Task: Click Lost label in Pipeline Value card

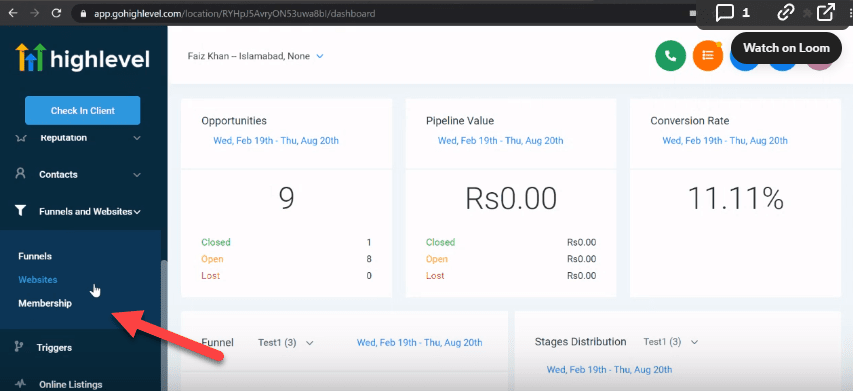Action: [x=435, y=276]
